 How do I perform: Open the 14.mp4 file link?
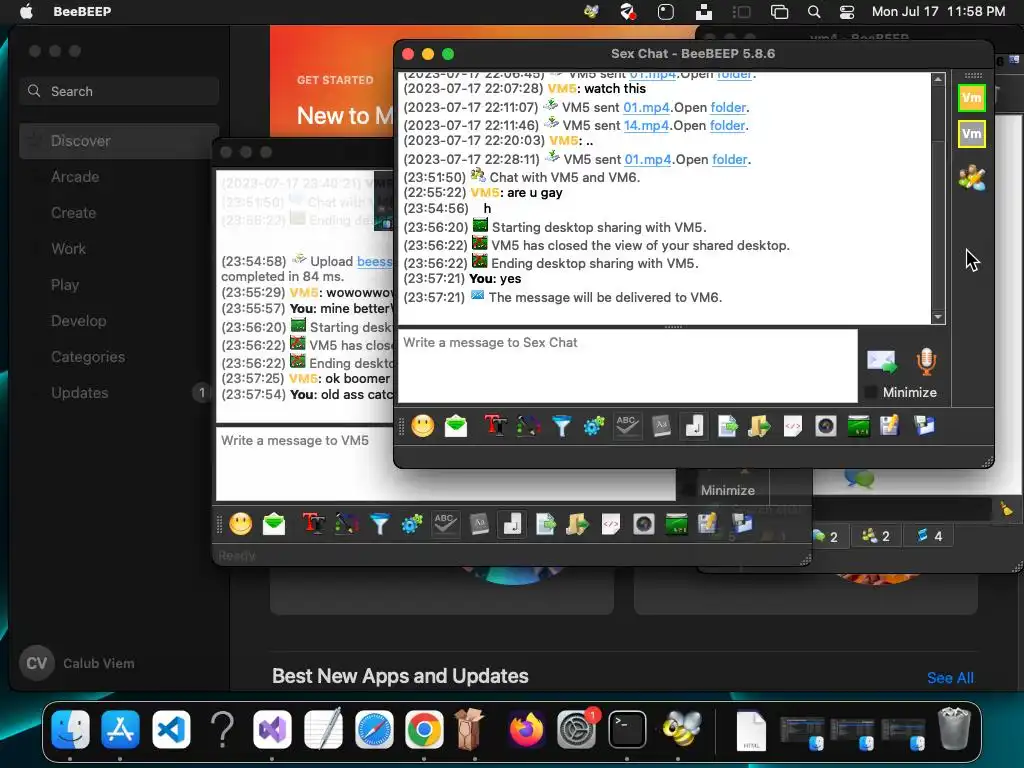[x=646, y=125]
